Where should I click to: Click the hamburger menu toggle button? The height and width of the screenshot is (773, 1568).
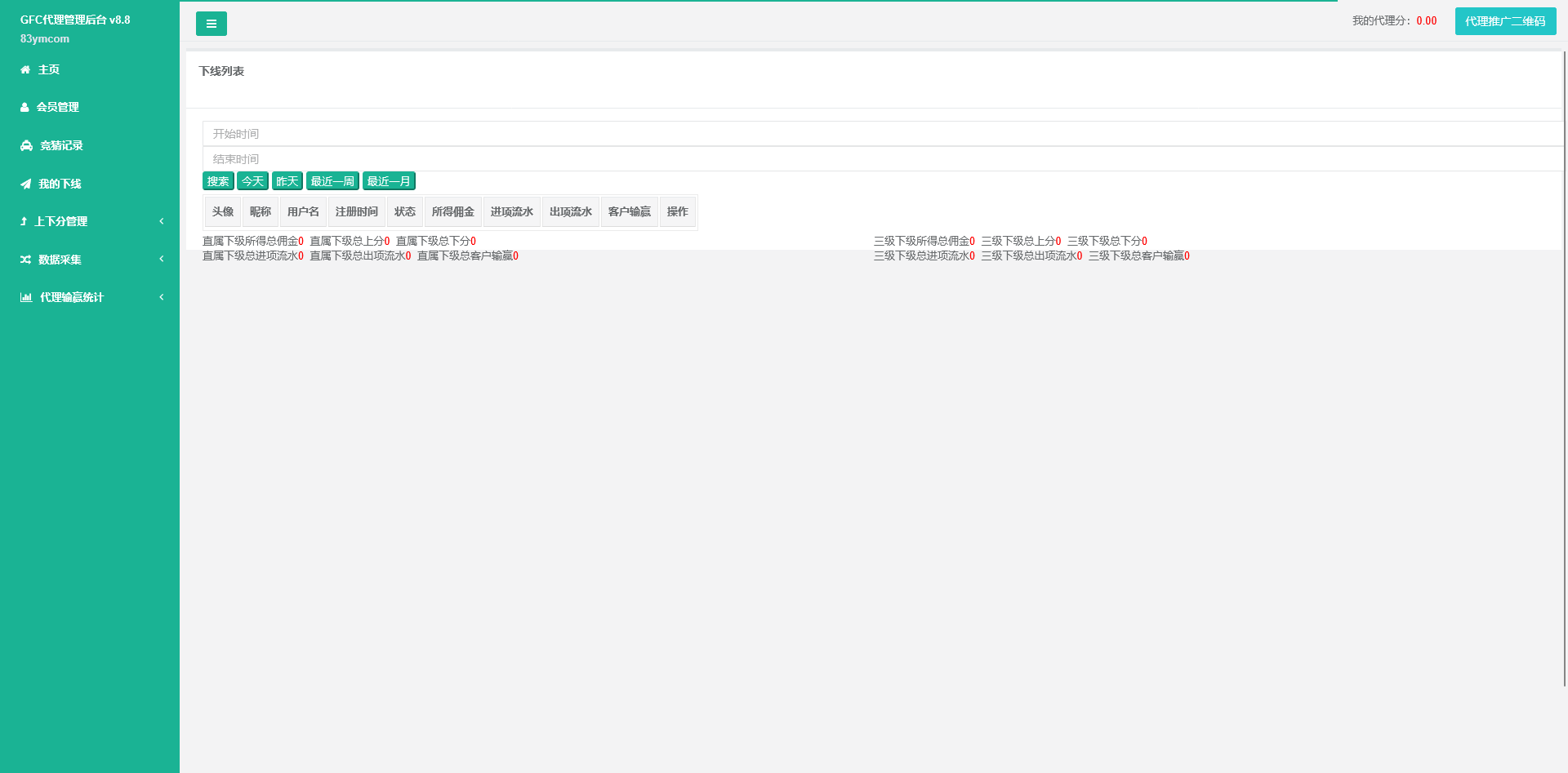pyautogui.click(x=211, y=24)
